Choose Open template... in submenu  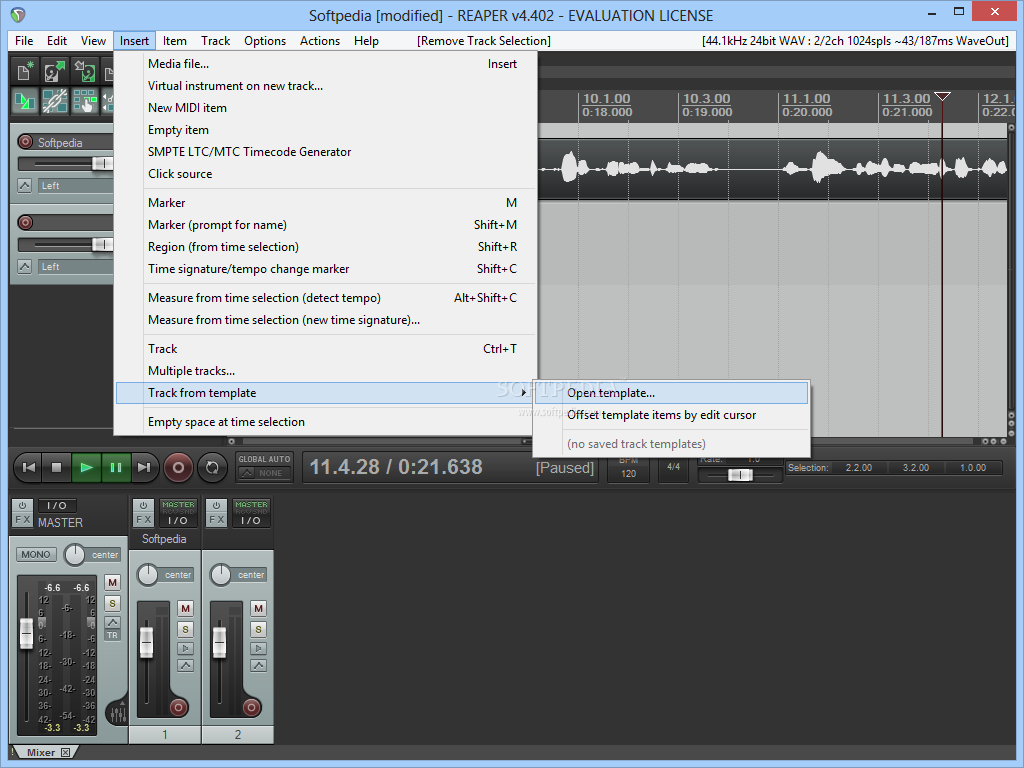[671, 393]
